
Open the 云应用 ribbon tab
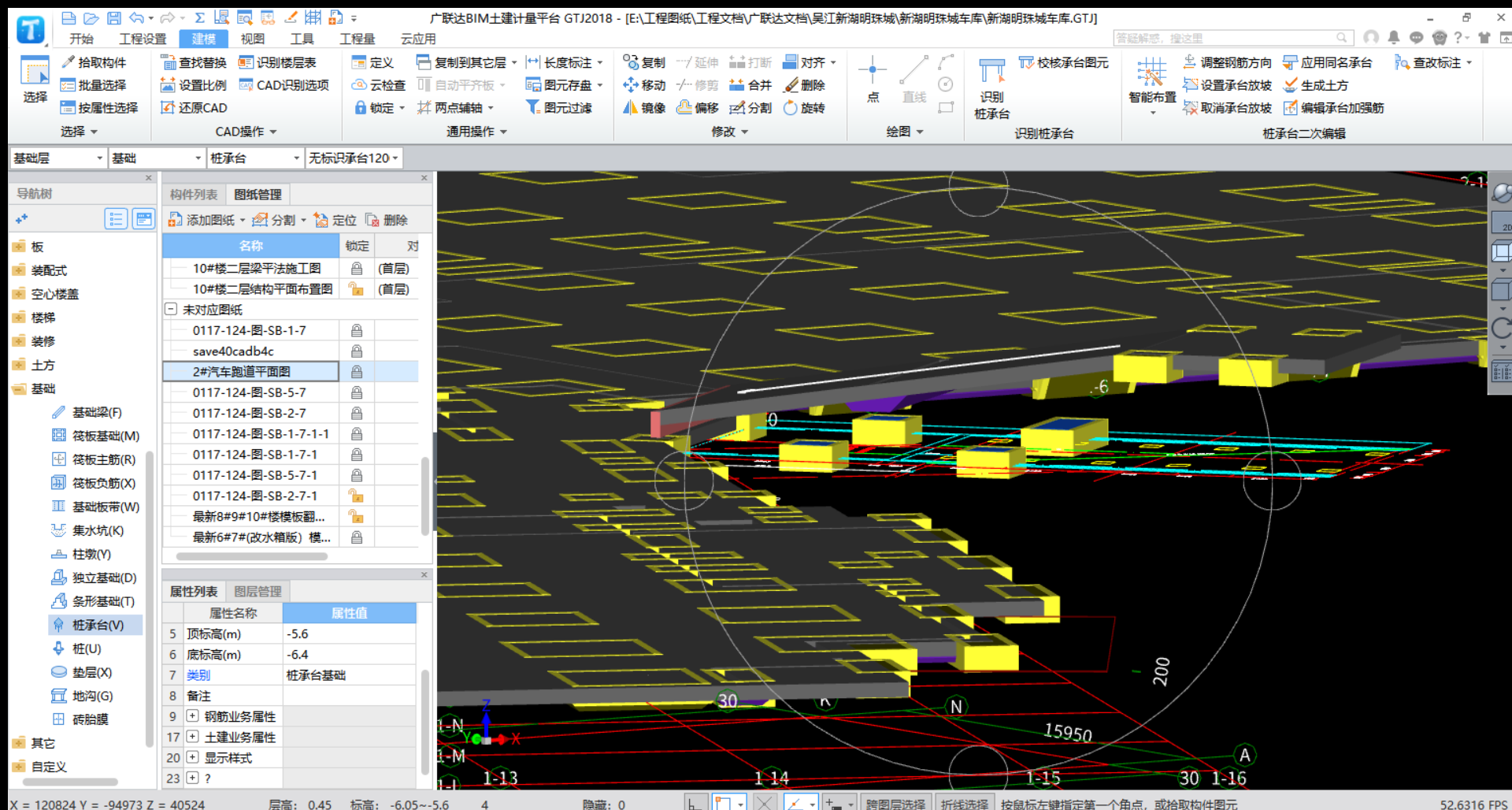[x=418, y=39]
